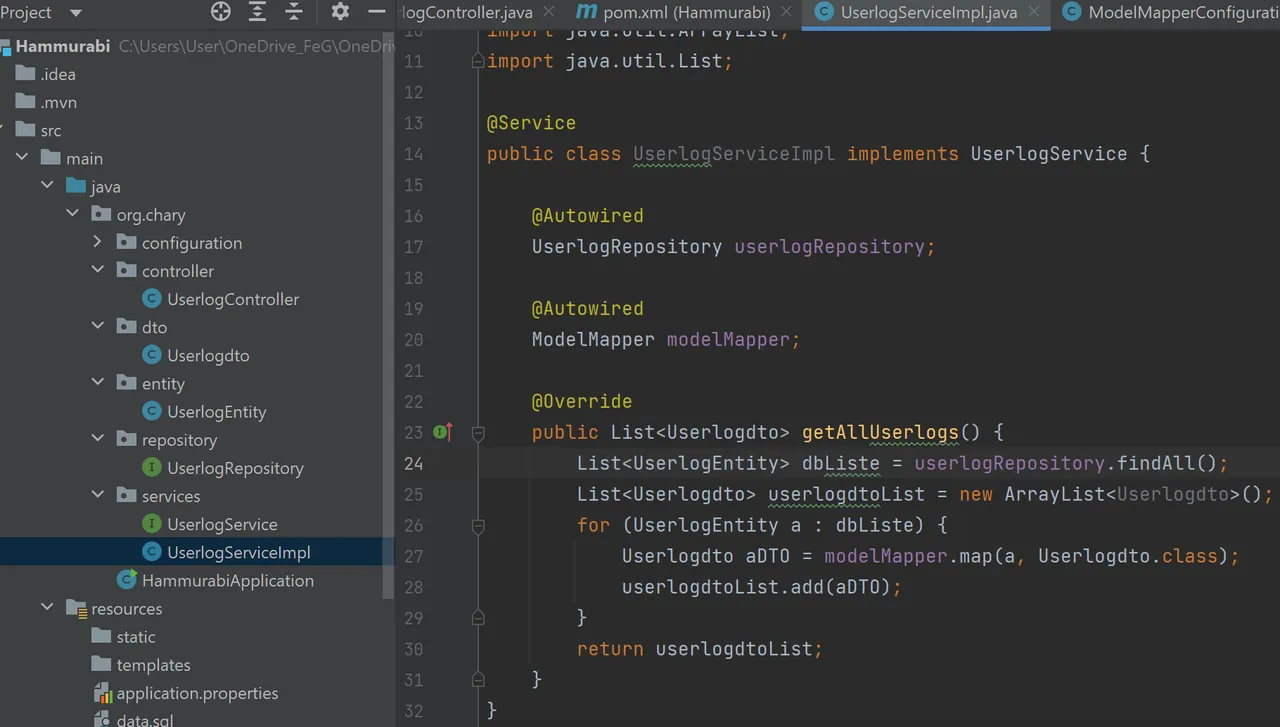Select UserlogController class in tree
This screenshot has width=1280, height=727.
point(233,299)
